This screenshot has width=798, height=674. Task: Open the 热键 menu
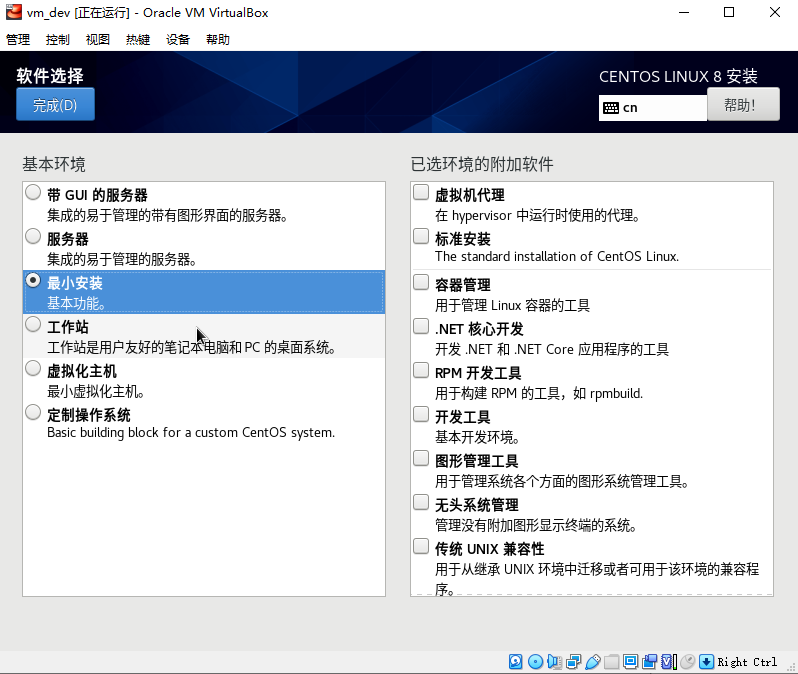pyautogui.click(x=138, y=40)
